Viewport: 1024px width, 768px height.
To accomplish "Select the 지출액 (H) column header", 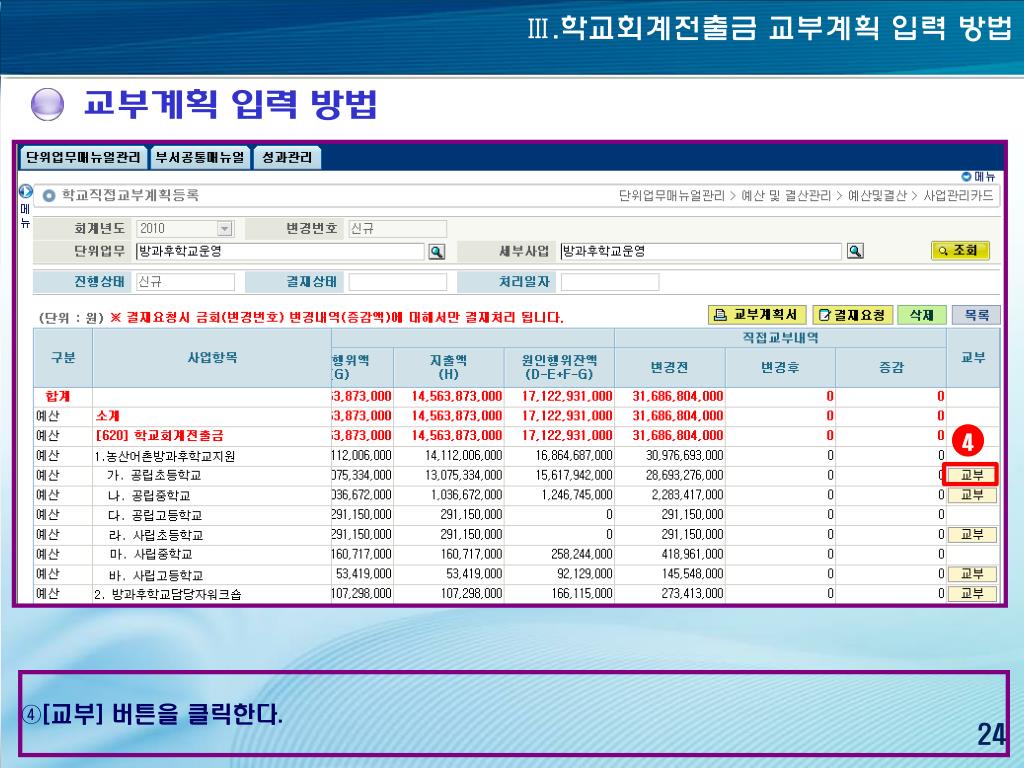I will pyautogui.click(x=449, y=367).
